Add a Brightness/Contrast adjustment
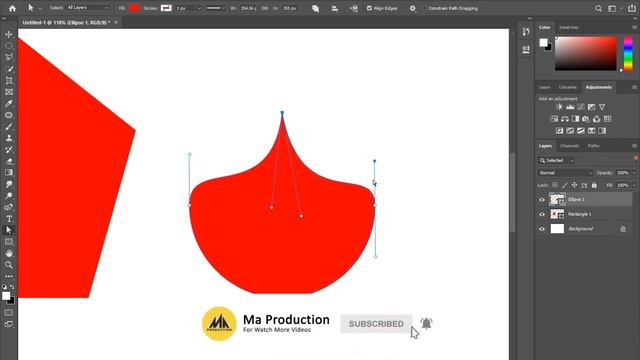The width and height of the screenshot is (640, 360). point(560,107)
